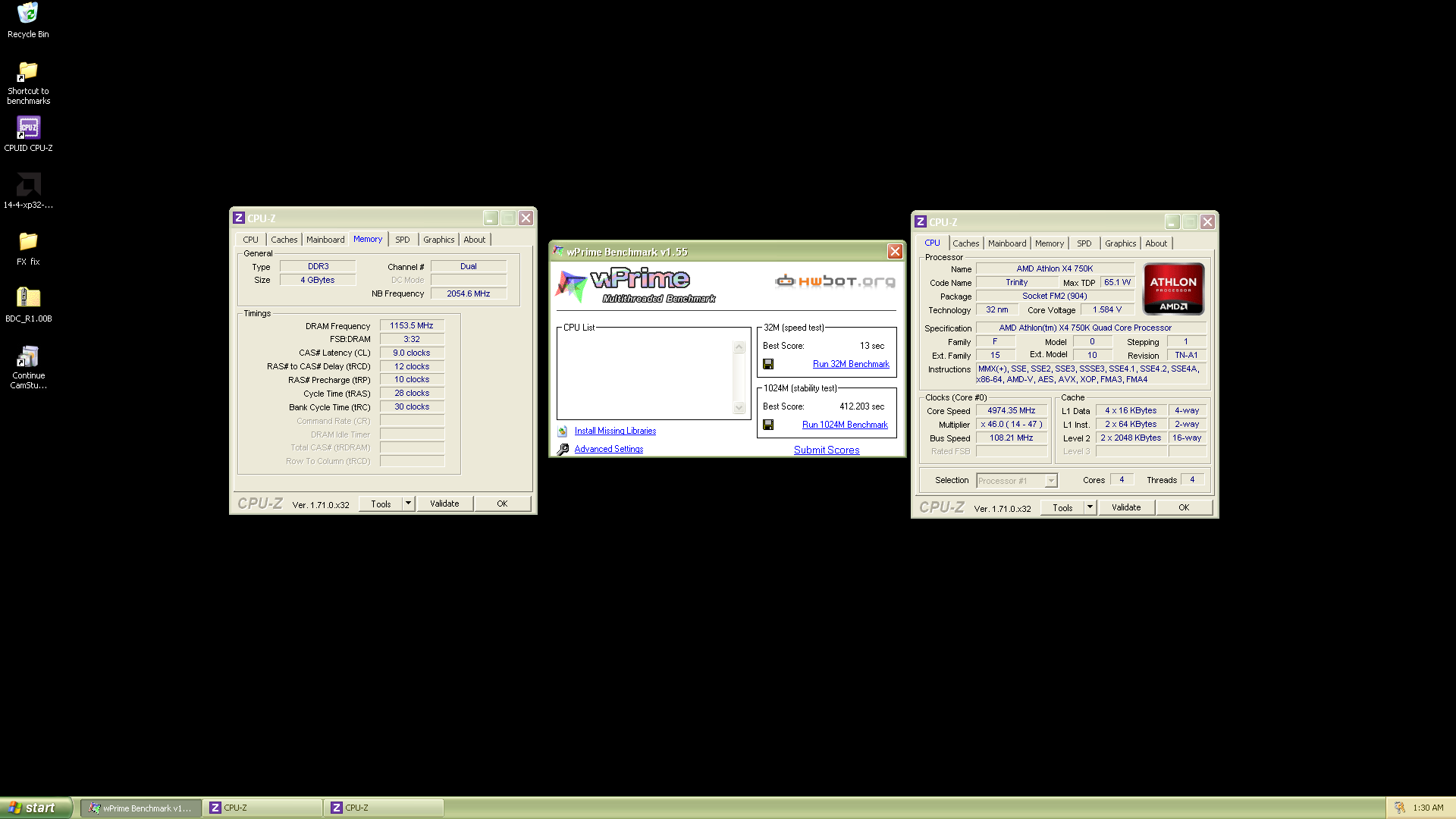Expand the Processor #1 selection dropdown
This screenshot has width=1456, height=819.
tap(1051, 481)
